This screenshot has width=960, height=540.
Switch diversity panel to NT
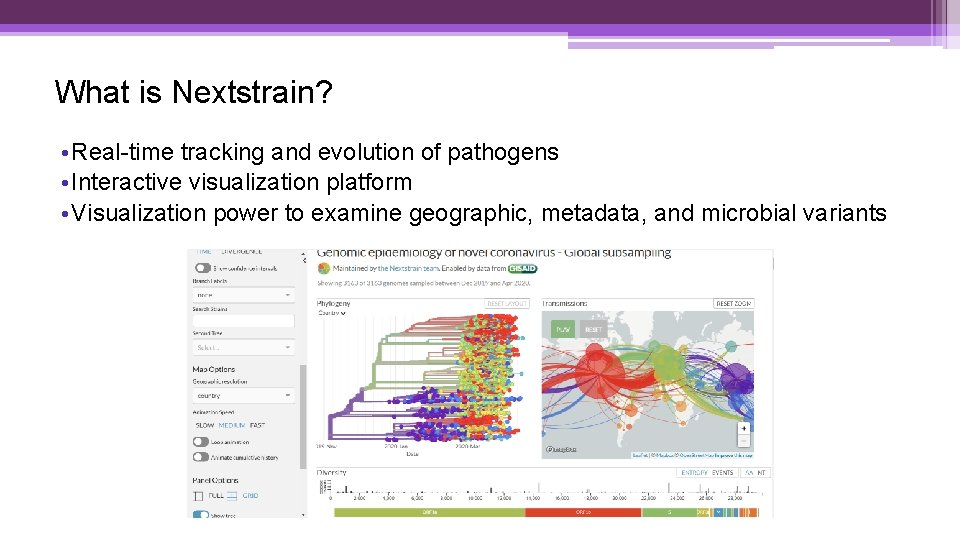click(x=761, y=473)
